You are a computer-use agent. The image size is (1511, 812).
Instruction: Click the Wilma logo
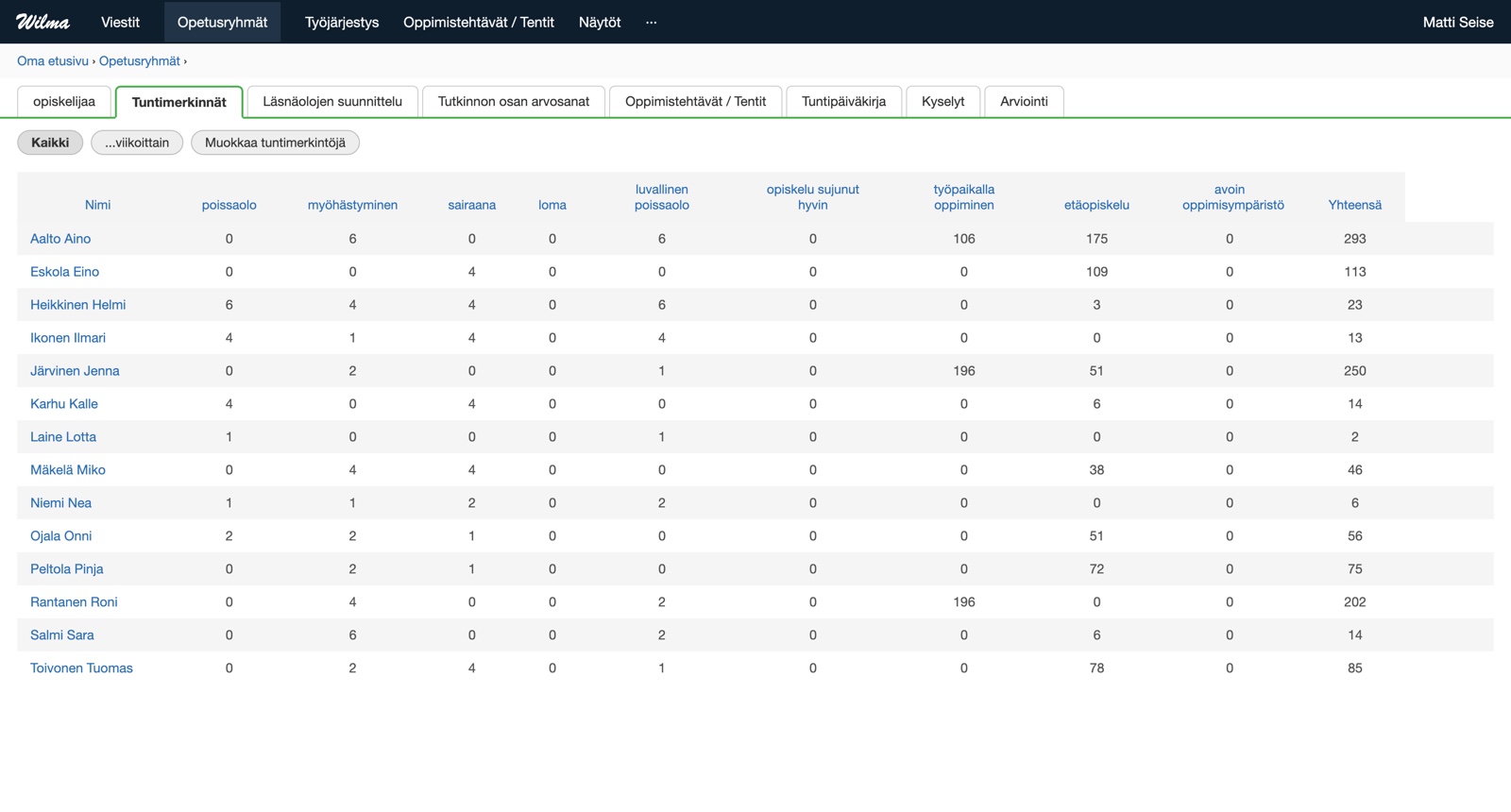tap(42, 22)
